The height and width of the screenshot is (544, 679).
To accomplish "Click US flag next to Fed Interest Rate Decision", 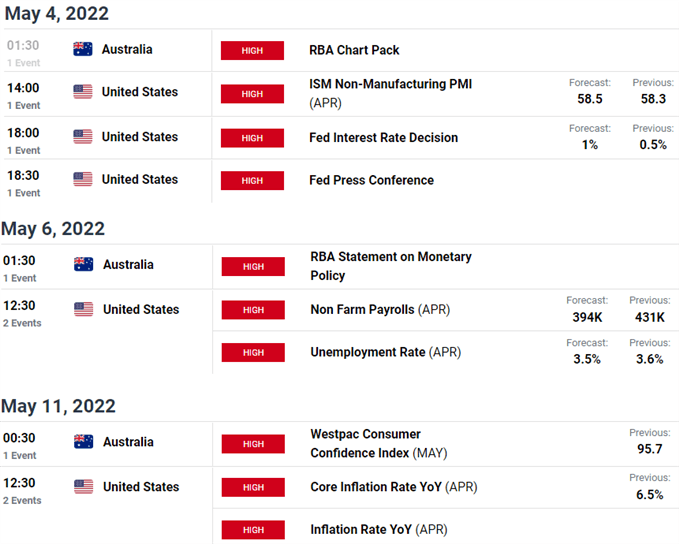I will (x=83, y=136).
